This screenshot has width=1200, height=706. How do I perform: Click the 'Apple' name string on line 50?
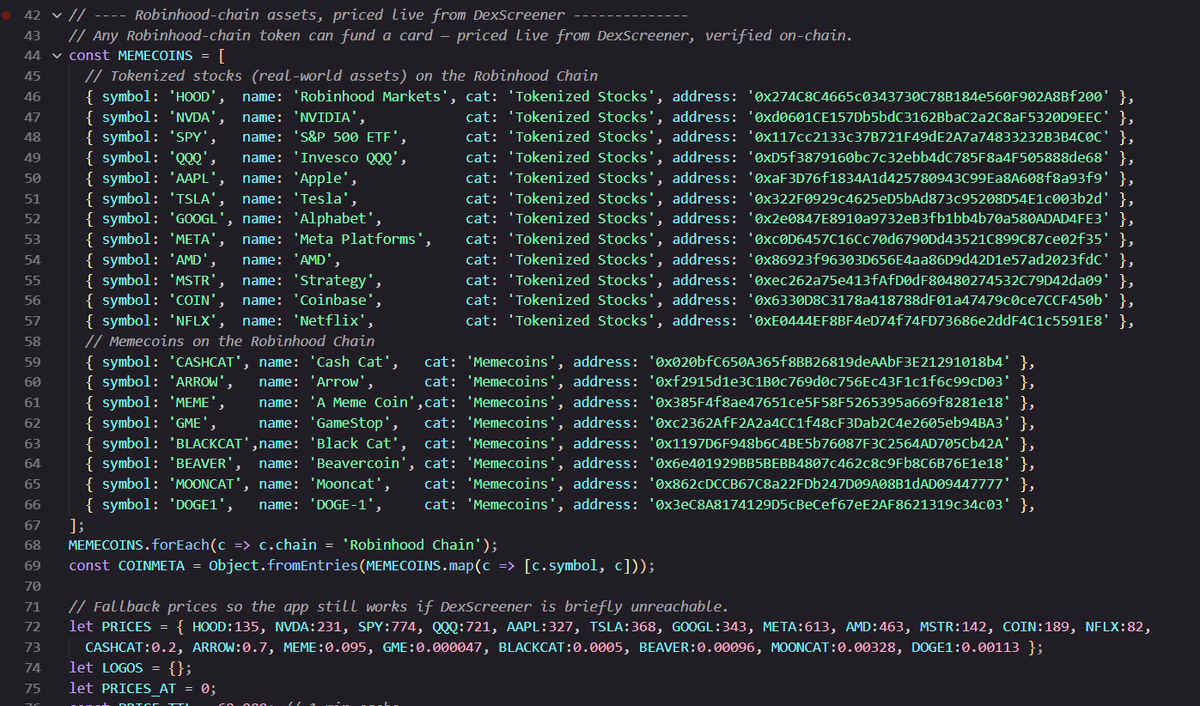point(324,178)
